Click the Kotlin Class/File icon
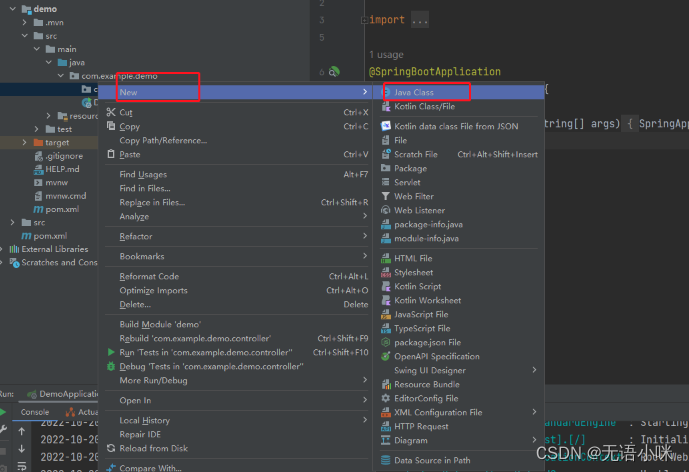The image size is (689, 472). click(386, 106)
